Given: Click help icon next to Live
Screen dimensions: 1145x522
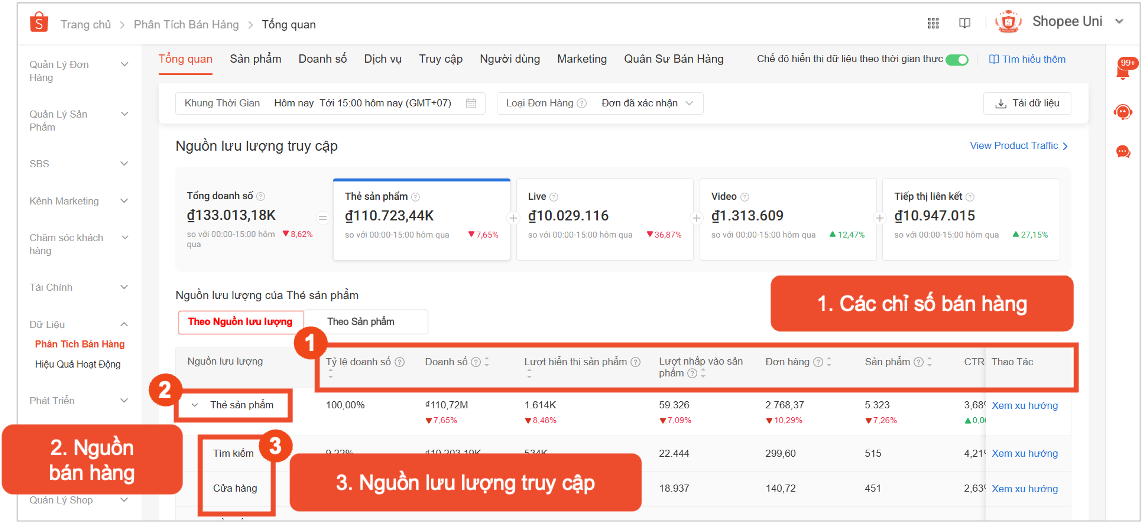Looking at the screenshot, I should point(554,196).
